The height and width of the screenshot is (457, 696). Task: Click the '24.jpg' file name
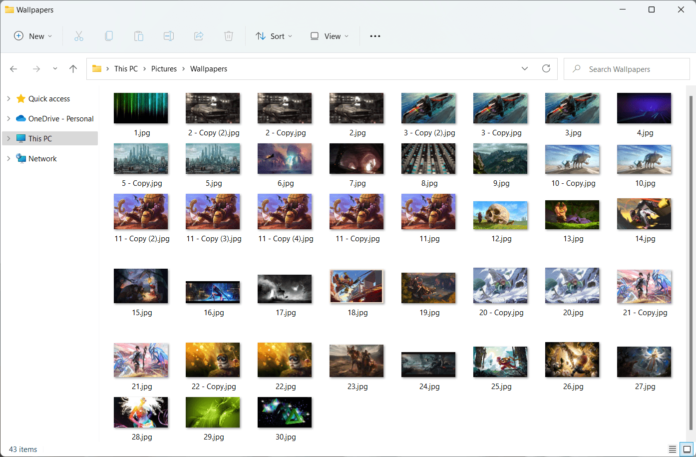[x=429, y=386]
